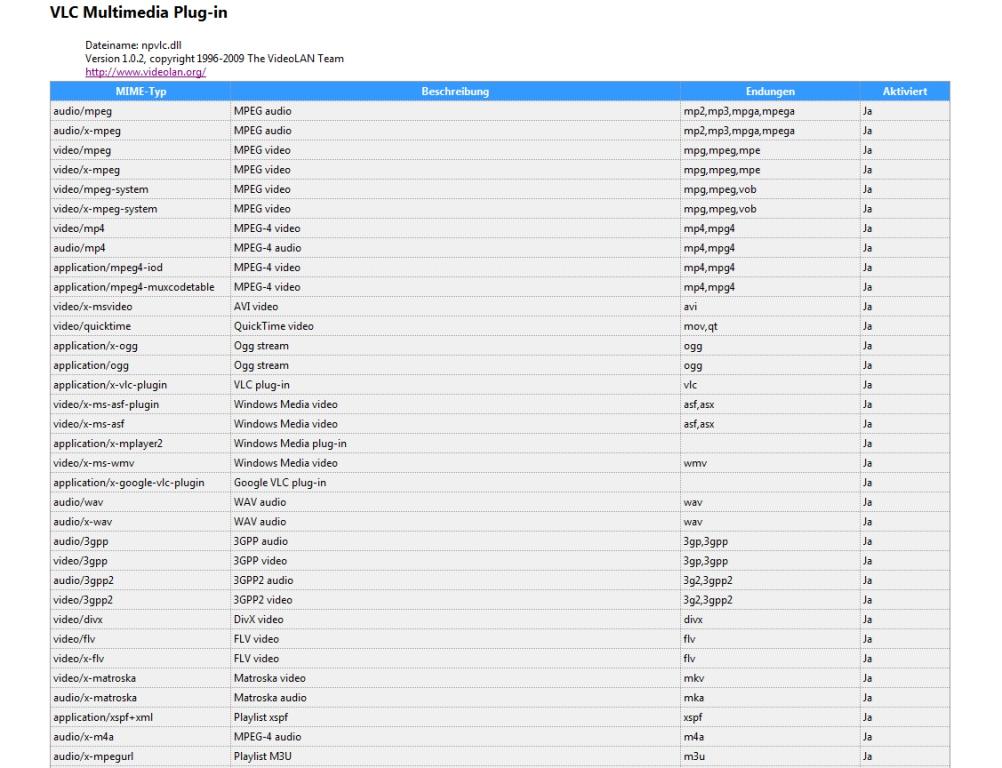Viewport: 1002px width, 768px height.
Task: Click the audio/x-wav cell
Action: (x=141, y=522)
